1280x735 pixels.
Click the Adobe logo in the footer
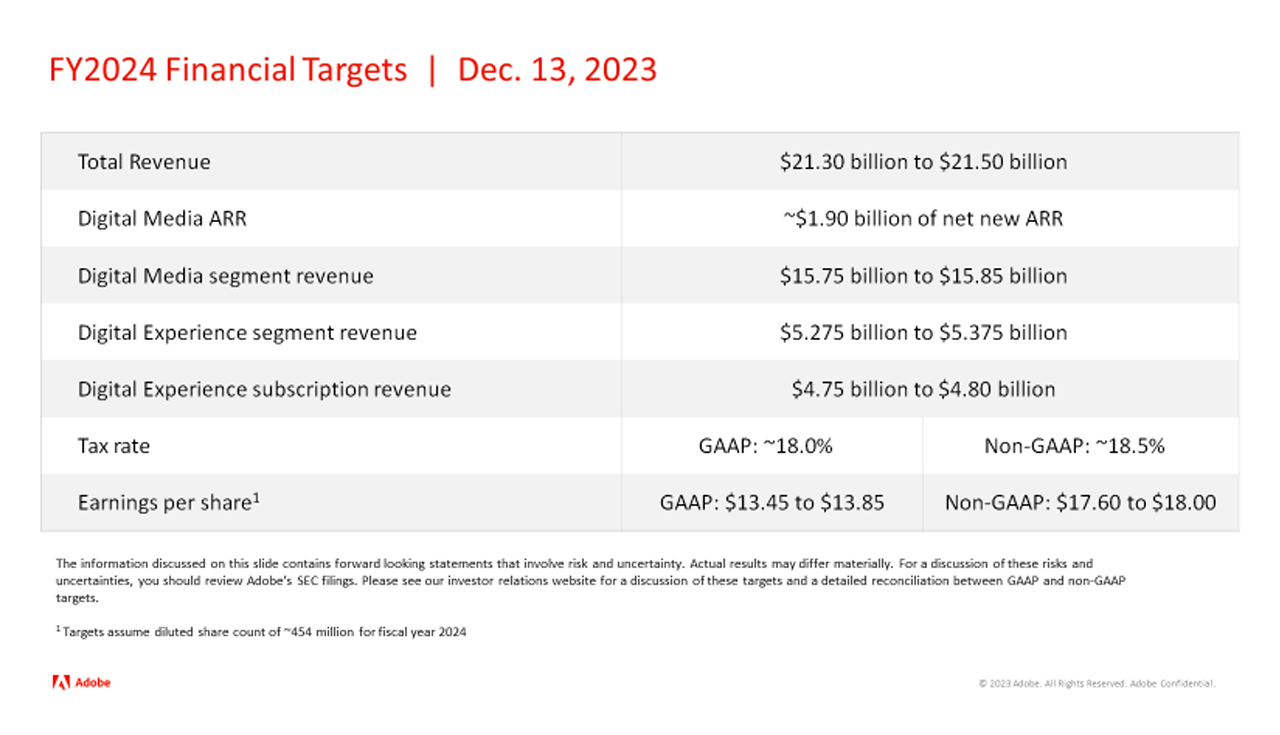81,683
